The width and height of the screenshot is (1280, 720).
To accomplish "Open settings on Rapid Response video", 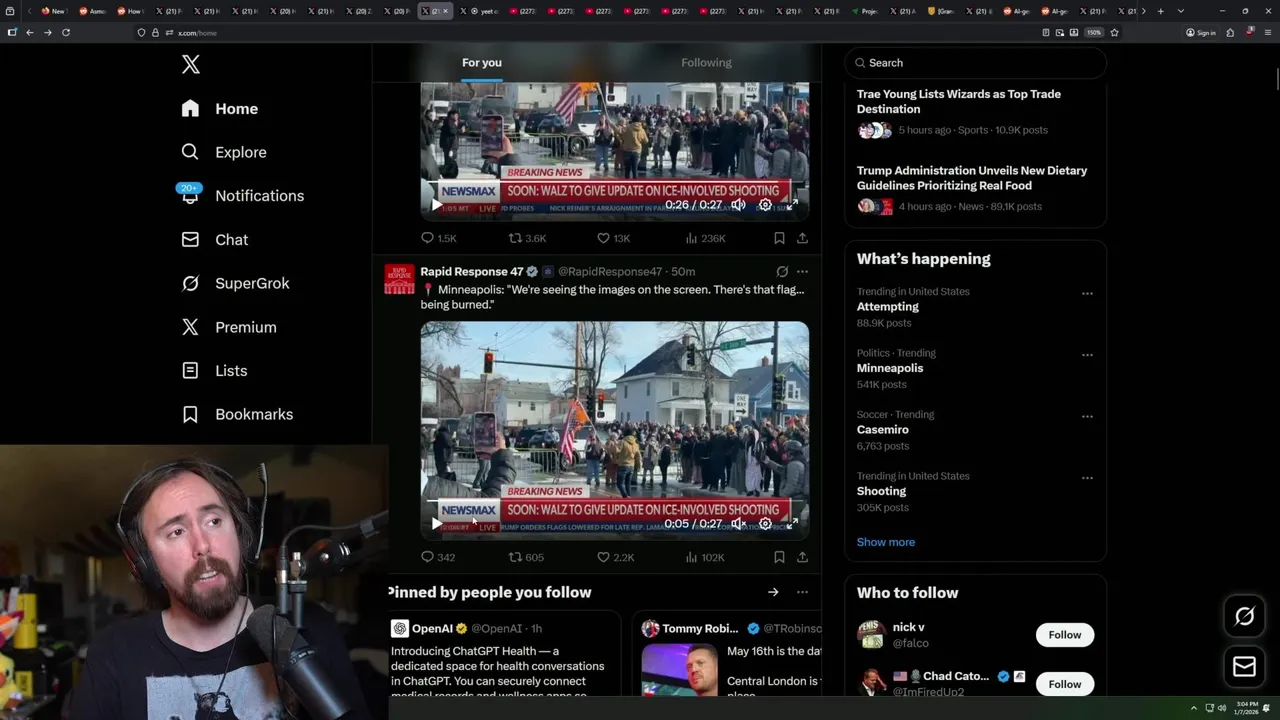I will (765, 524).
